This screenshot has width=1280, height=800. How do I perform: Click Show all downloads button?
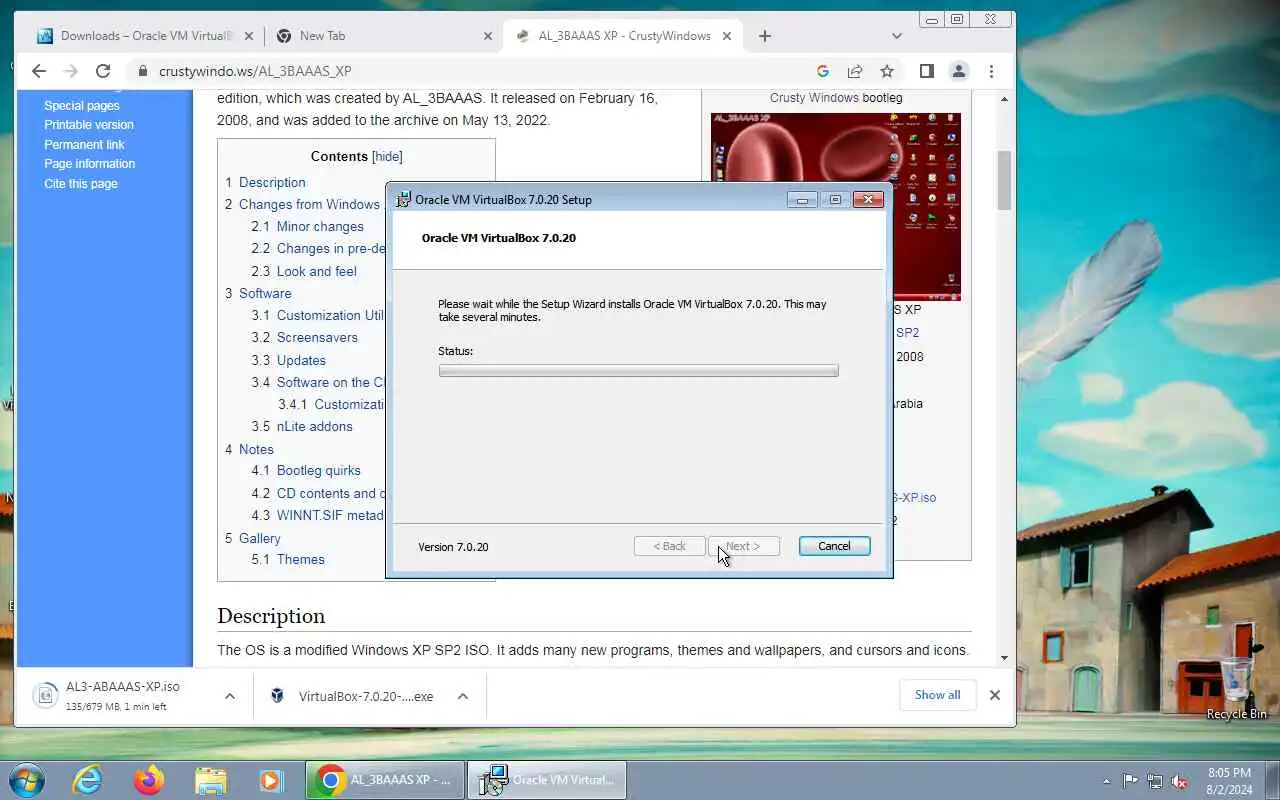[x=937, y=695]
